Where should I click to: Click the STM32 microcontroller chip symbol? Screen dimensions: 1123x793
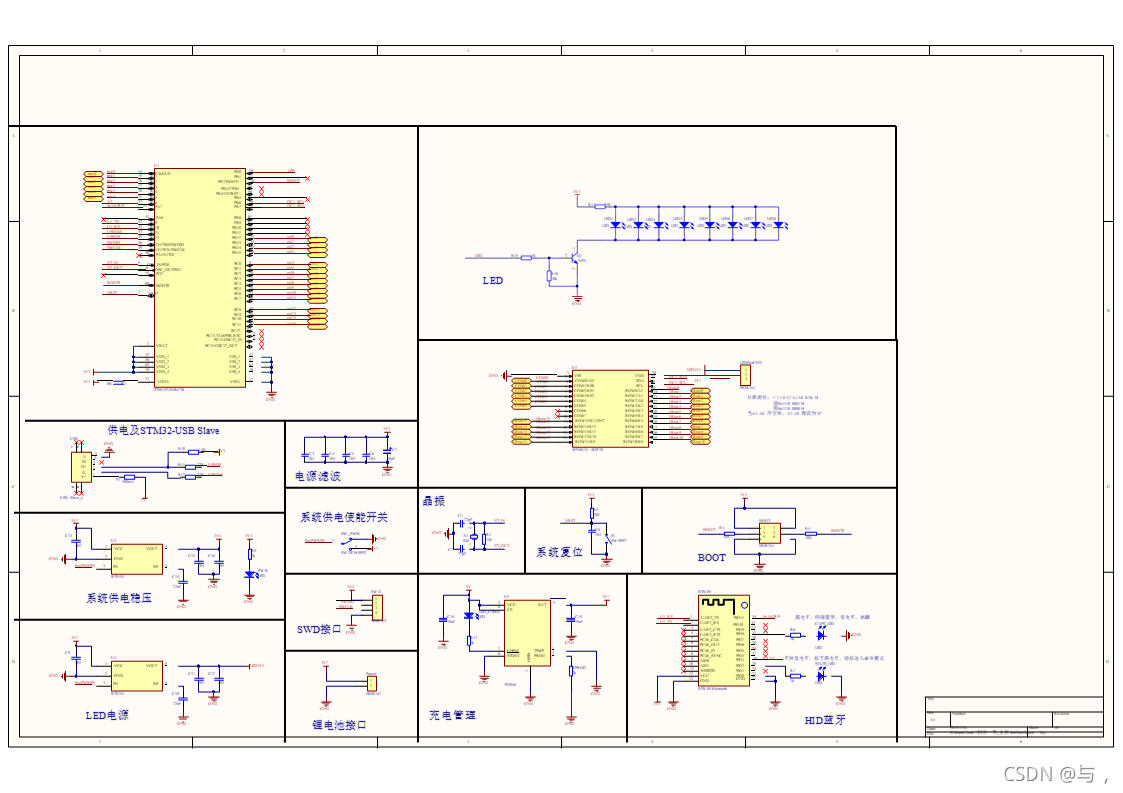(x=200, y=278)
